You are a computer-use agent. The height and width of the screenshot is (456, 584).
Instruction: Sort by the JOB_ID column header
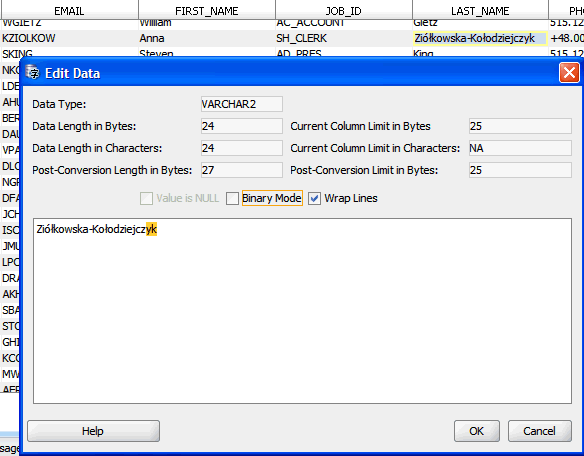[x=344, y=10]
